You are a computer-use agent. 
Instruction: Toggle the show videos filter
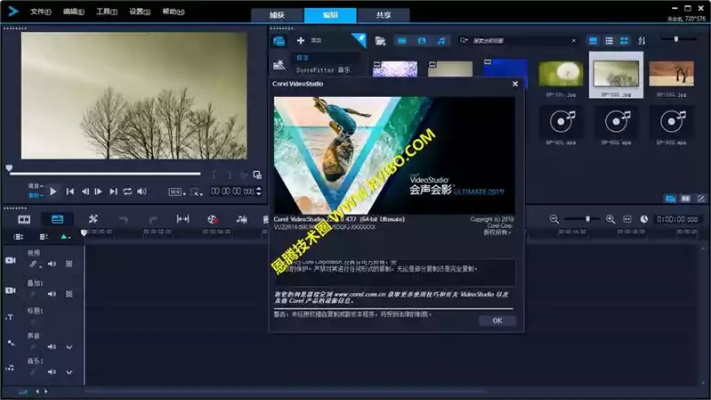click(402, 41)
